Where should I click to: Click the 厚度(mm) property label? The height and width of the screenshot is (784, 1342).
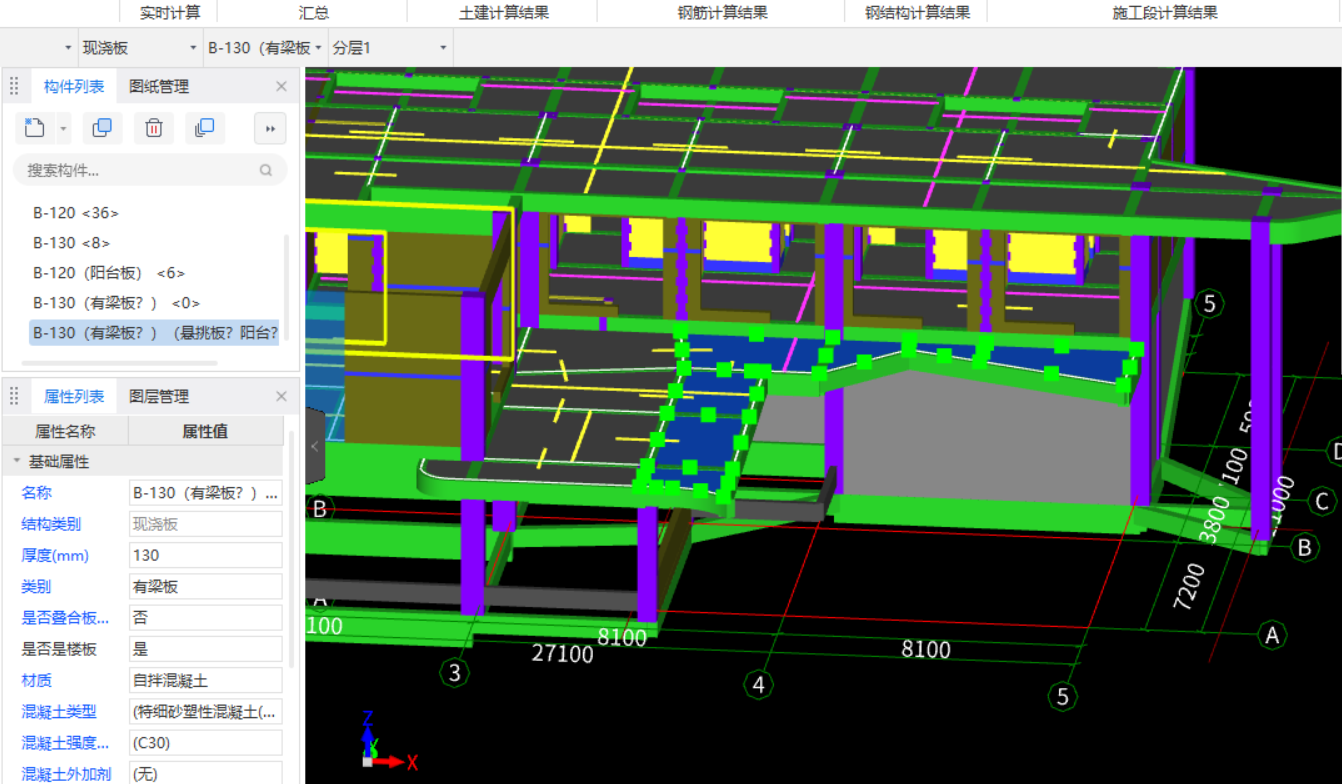tap(55, 555)
